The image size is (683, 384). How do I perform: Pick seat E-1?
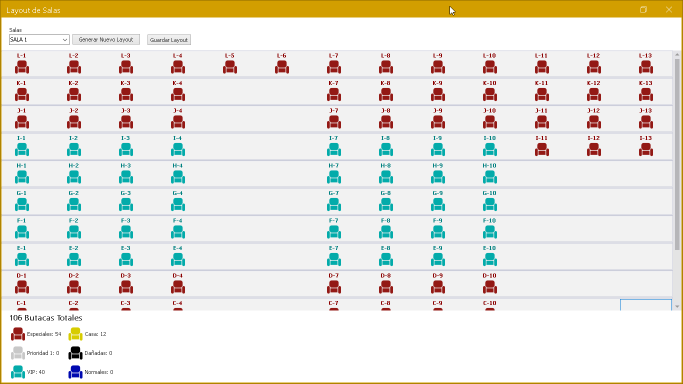click(x=22, y=259)
